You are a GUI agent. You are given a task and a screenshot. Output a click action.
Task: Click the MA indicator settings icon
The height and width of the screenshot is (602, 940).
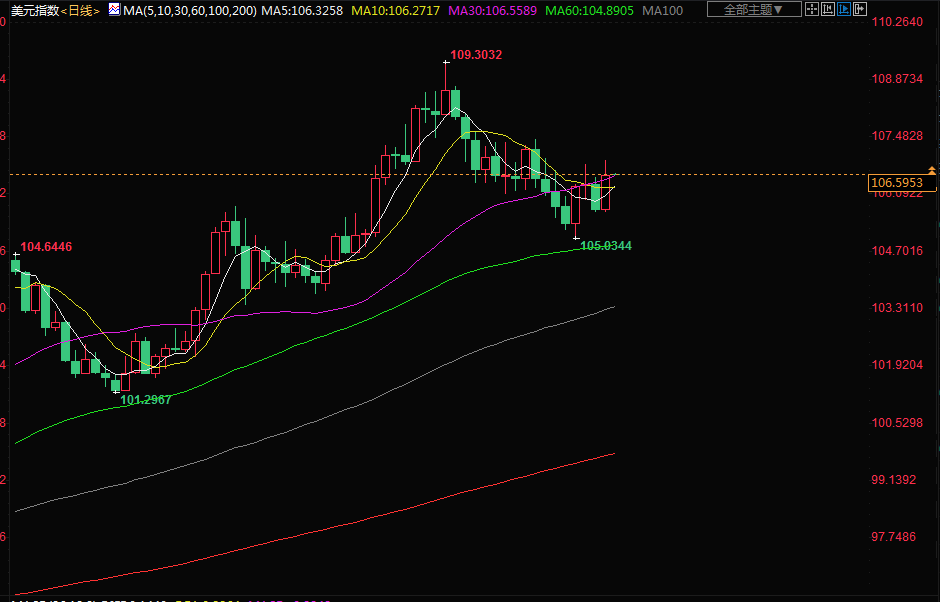tap(113, 10)
